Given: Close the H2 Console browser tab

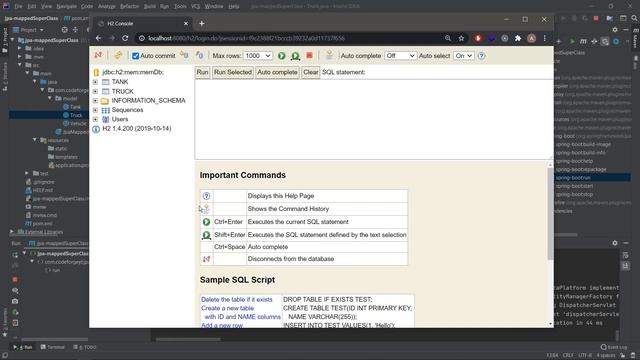Looking at the screenshot, I should point(186,24).
